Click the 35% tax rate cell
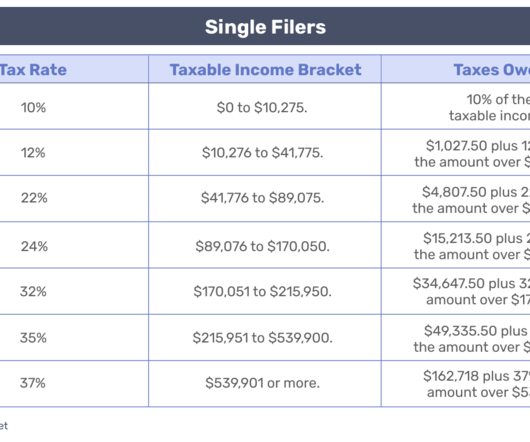The width and height of the screenshot is (530, 442). click(x=74, y=338)
